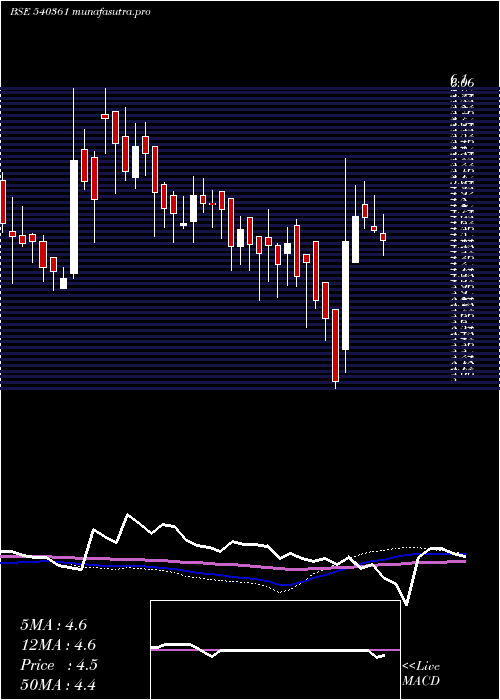This screenshot has height=700, width=500.
Task: Click the large red candlestick at the chart low
Action: [x=335, y=346]
